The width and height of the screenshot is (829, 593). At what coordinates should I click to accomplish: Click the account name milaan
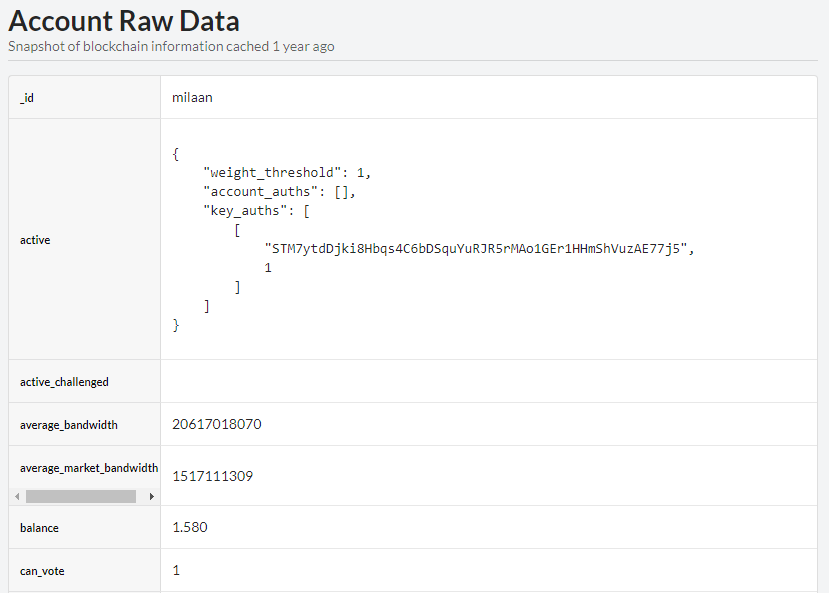(192, 98)
